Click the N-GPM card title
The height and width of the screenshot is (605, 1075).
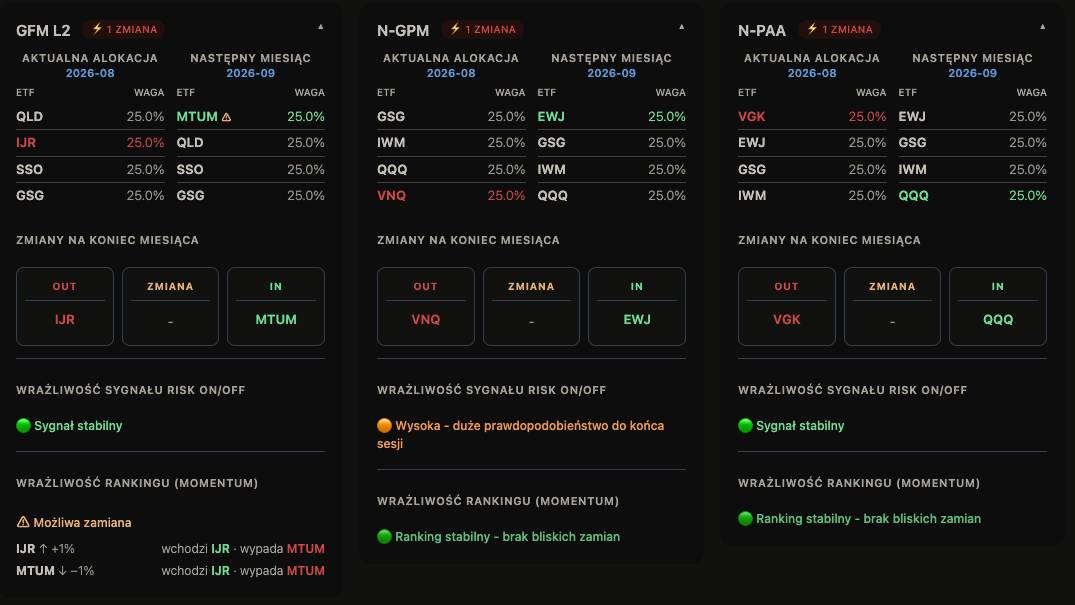[x=403, y=31]
